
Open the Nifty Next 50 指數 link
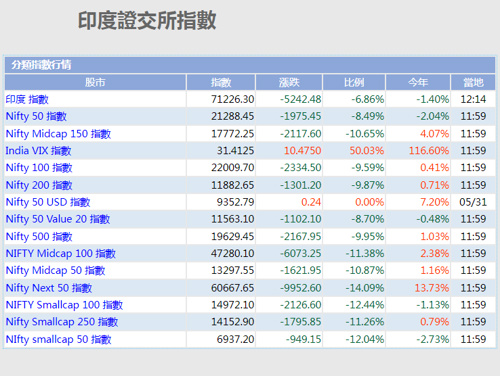pos(49,288)
